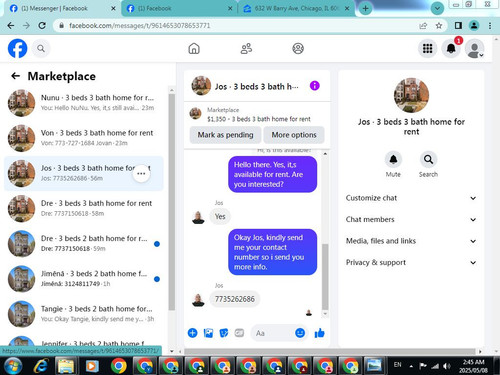
Task: Open the Chrome profile icon
Action: pos(474,25)
